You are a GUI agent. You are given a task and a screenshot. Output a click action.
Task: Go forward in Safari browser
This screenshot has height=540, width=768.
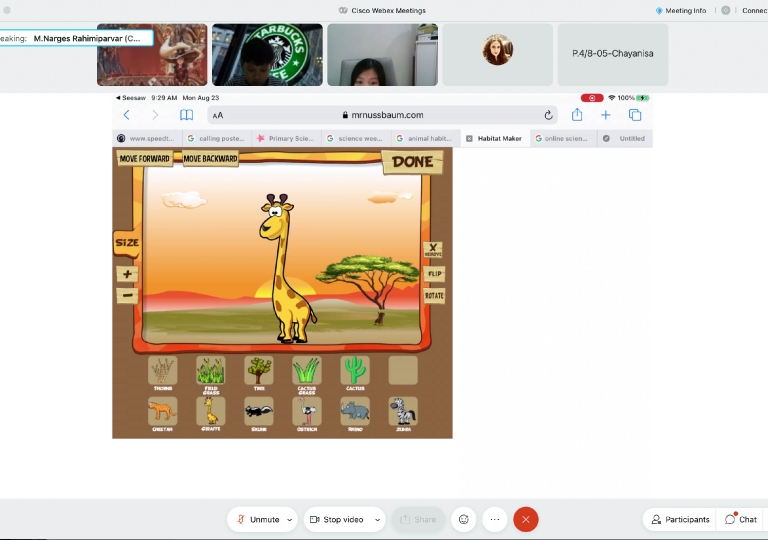155,115
